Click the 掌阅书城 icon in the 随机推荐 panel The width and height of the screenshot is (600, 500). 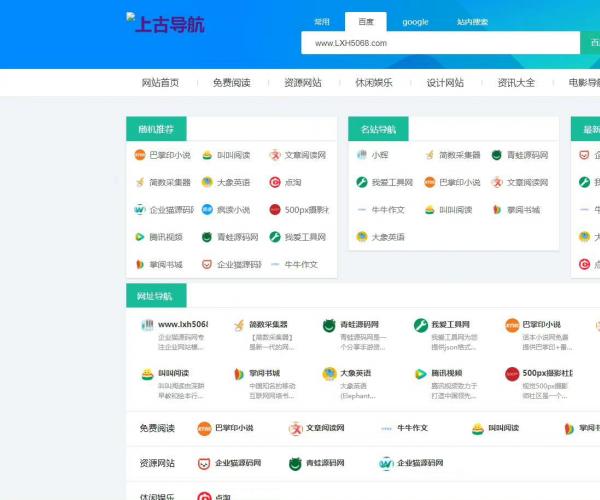140,264
